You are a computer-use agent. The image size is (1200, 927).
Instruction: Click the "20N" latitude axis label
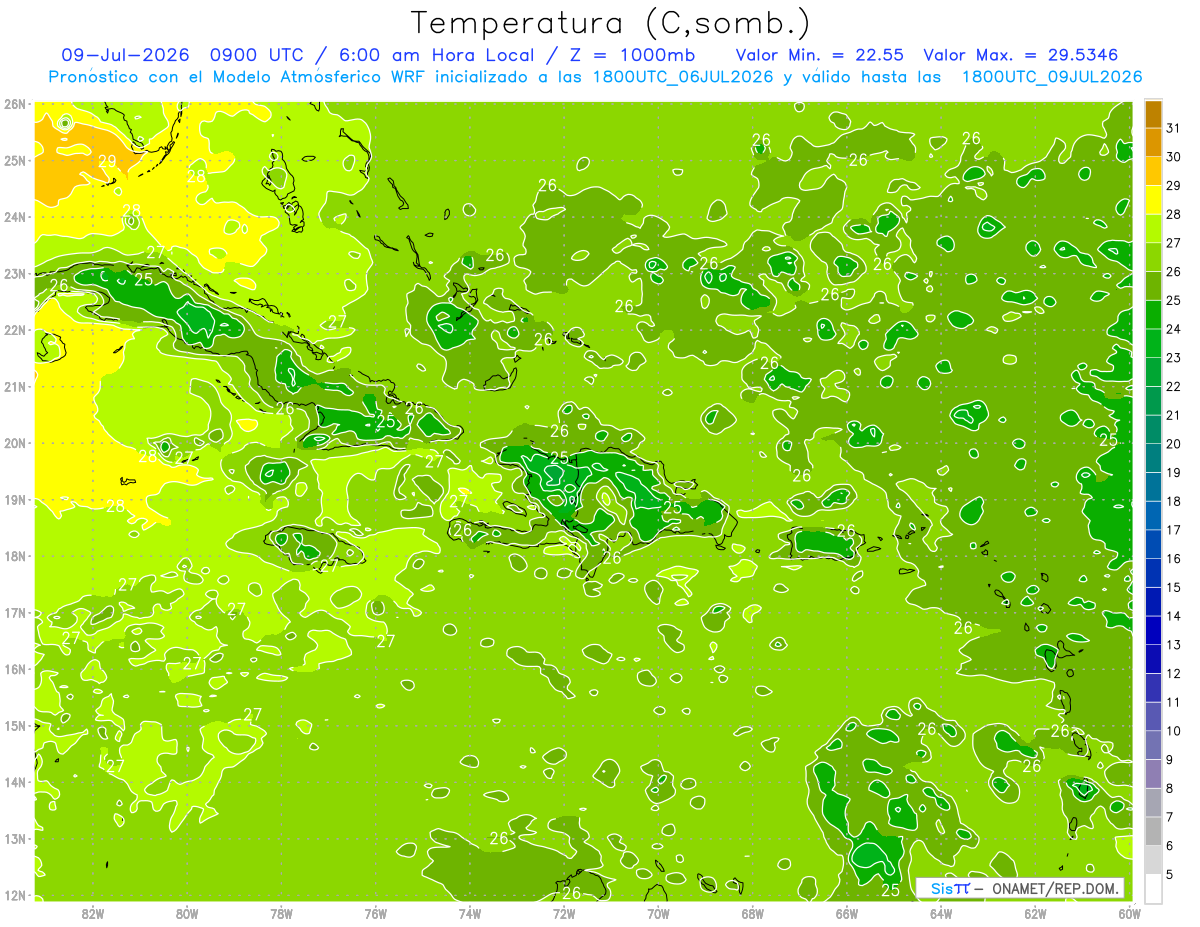14,443
